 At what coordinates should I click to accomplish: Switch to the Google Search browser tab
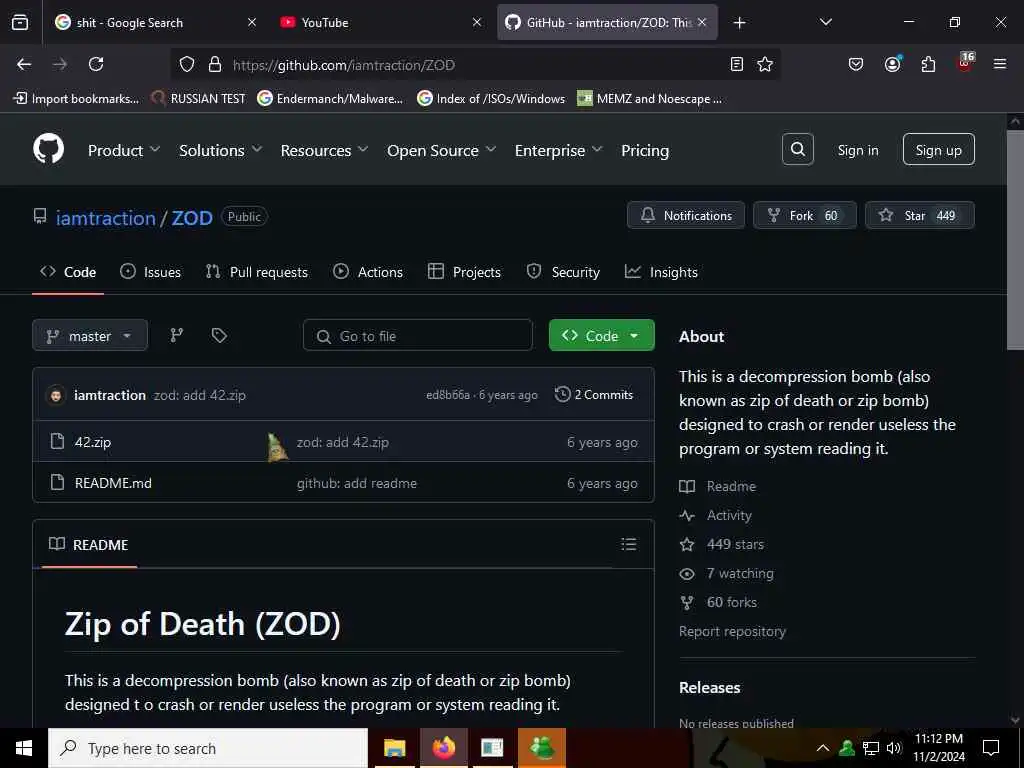click(157, 22)
